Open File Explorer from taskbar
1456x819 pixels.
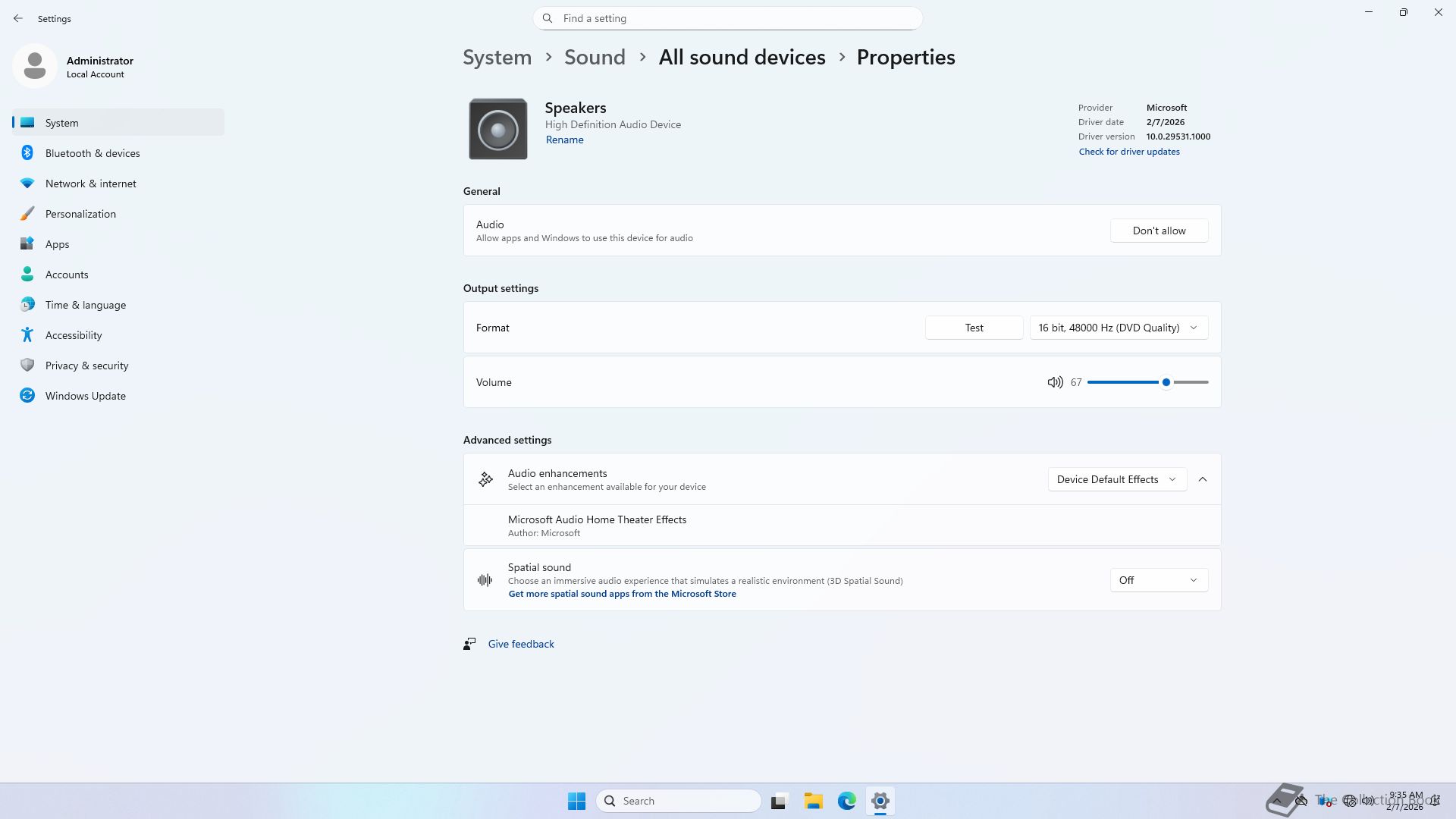(813, 801)
